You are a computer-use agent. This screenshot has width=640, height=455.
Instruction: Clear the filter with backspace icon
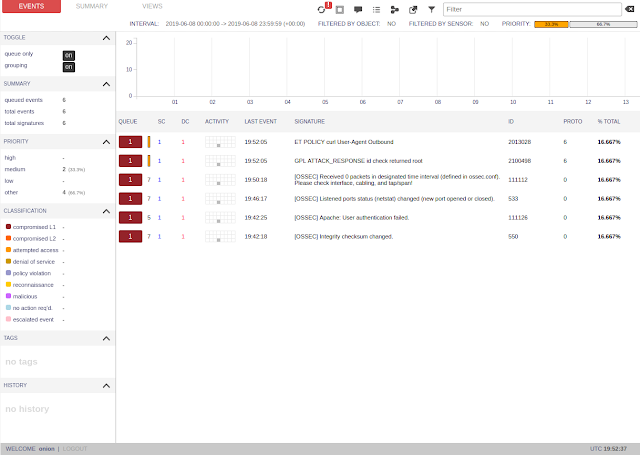click(630, 9)
